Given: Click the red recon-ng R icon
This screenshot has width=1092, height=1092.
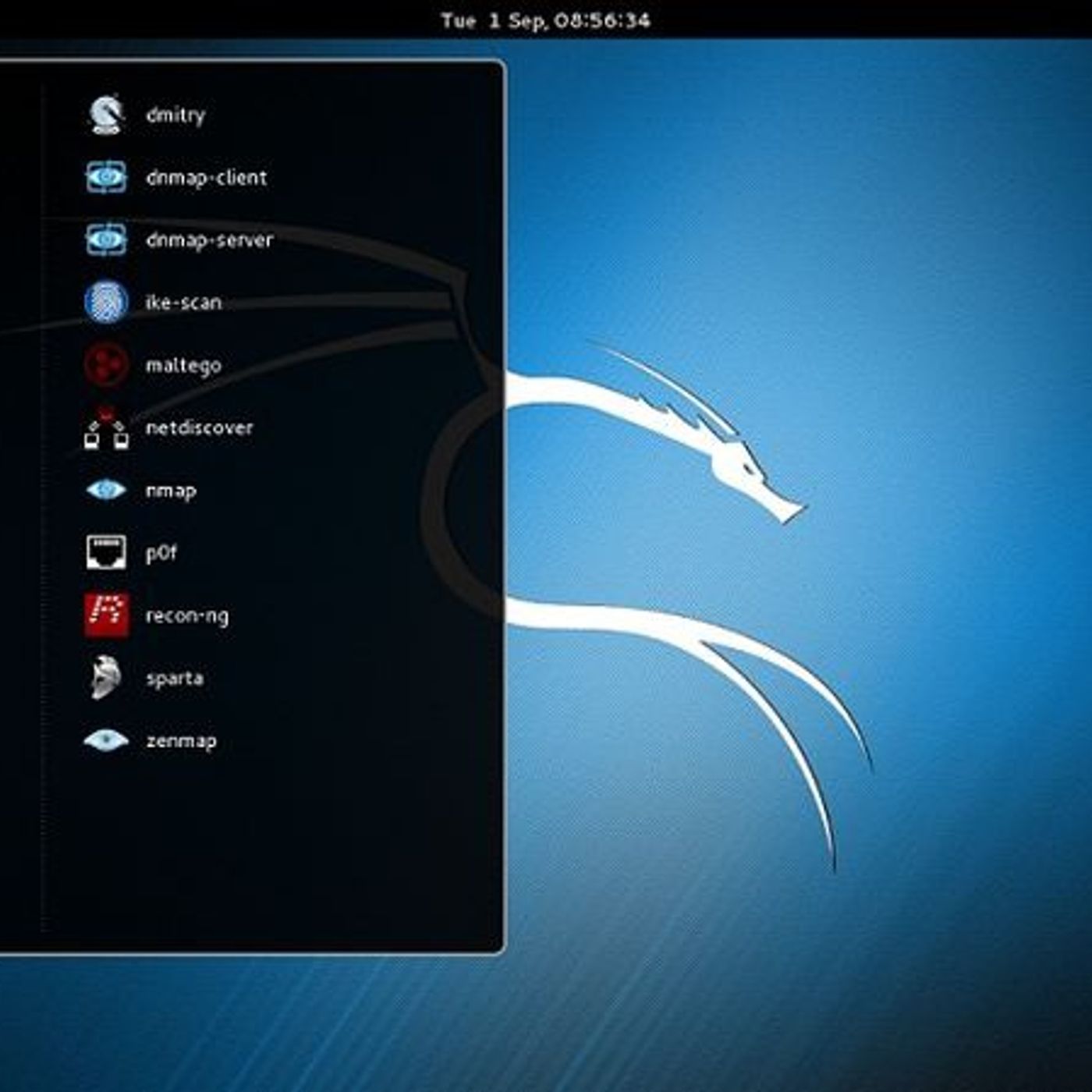Looking at the screenshot, I should [105, 615].
